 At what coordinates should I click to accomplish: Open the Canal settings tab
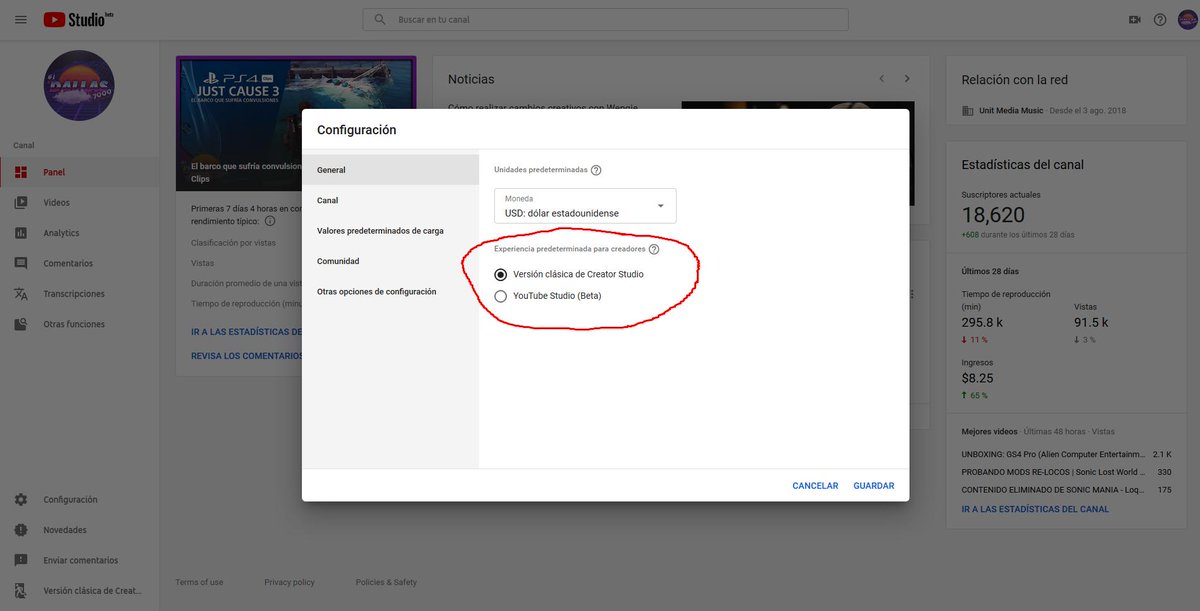[x=390, y=200]
